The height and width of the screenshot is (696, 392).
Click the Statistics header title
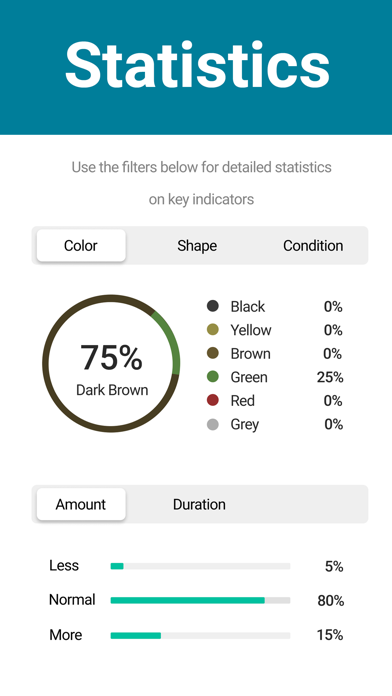click(x=198, y=66)
